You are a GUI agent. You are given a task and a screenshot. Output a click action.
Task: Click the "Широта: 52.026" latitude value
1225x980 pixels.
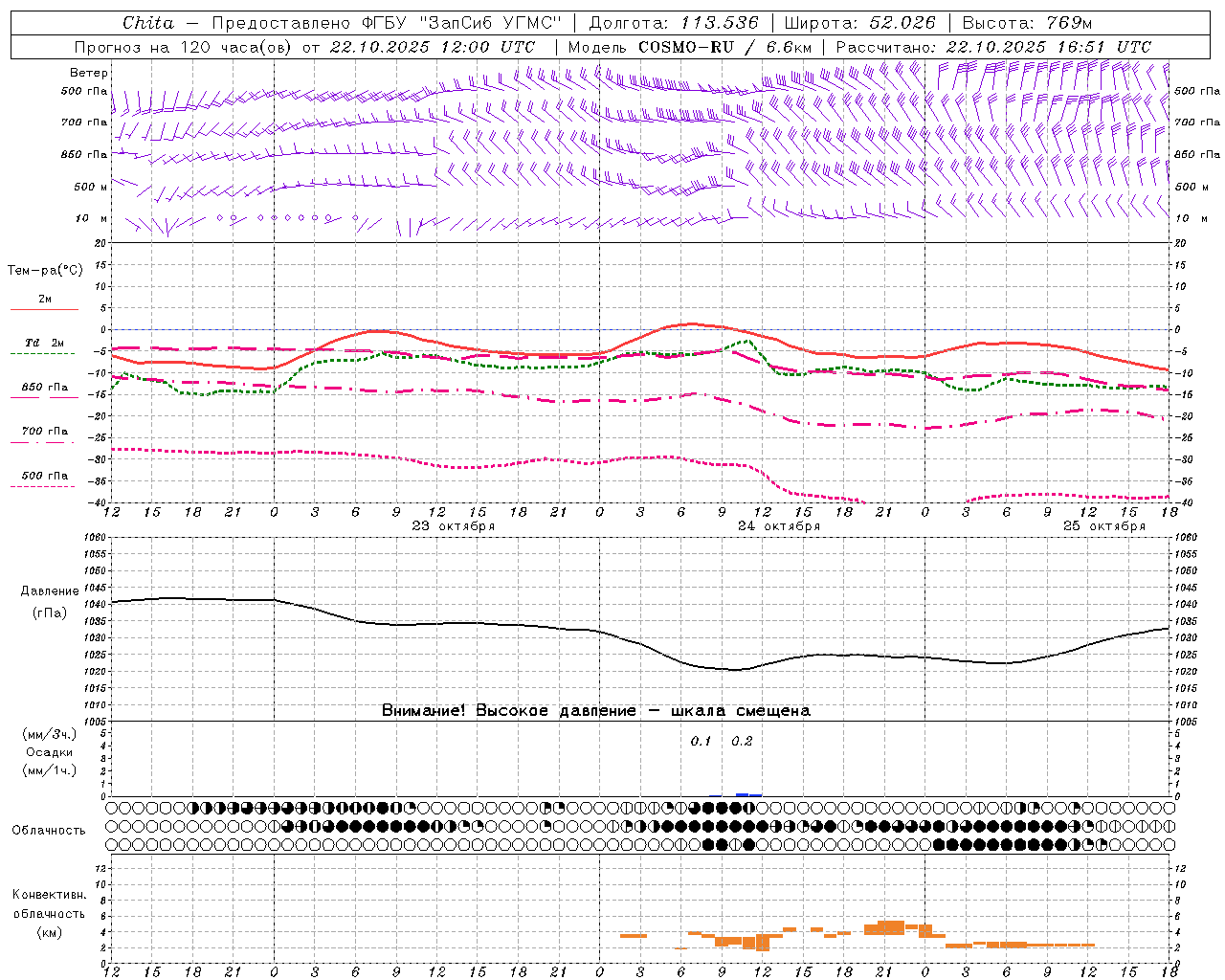pyautogui.click(x=859, y=23)
